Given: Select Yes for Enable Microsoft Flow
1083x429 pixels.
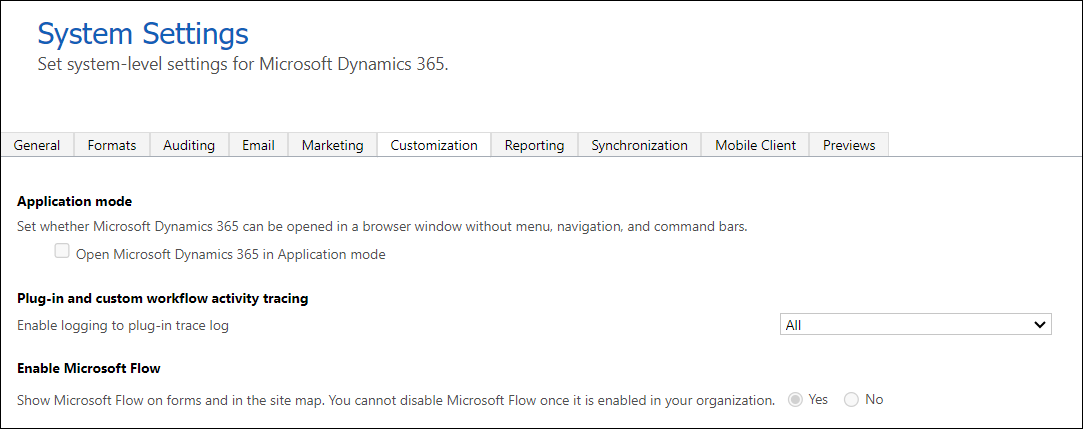Looking at the screenshot, I should 796,399.
